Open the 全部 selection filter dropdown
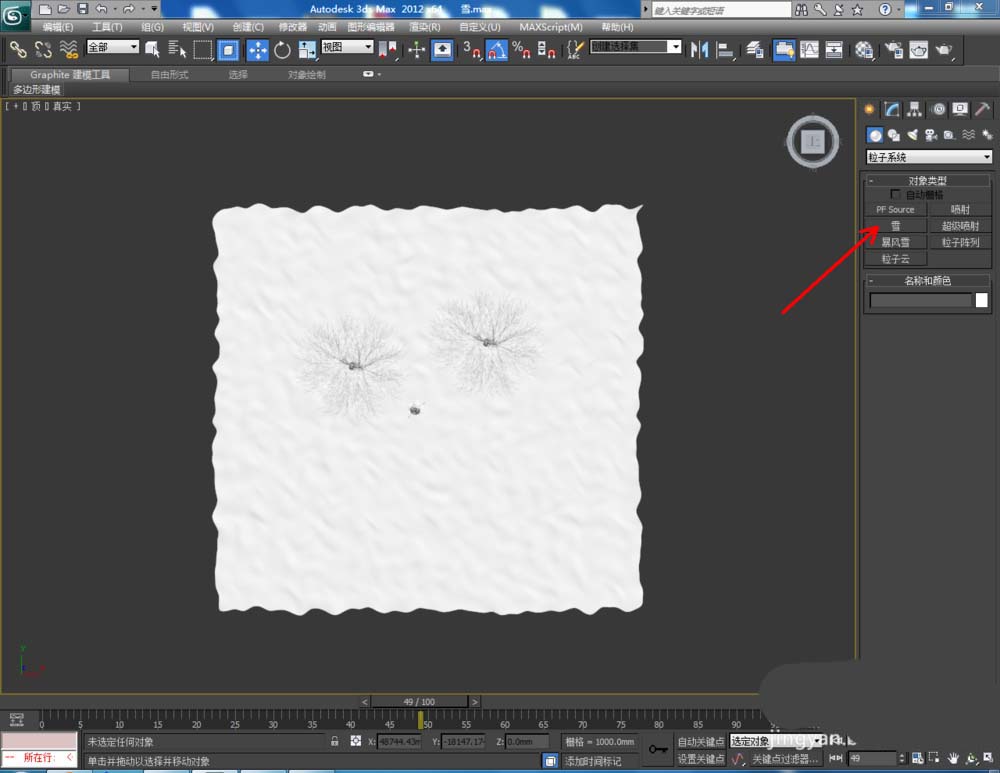The width and height of the screenshot is (1000, 773). tap(113, 47)
